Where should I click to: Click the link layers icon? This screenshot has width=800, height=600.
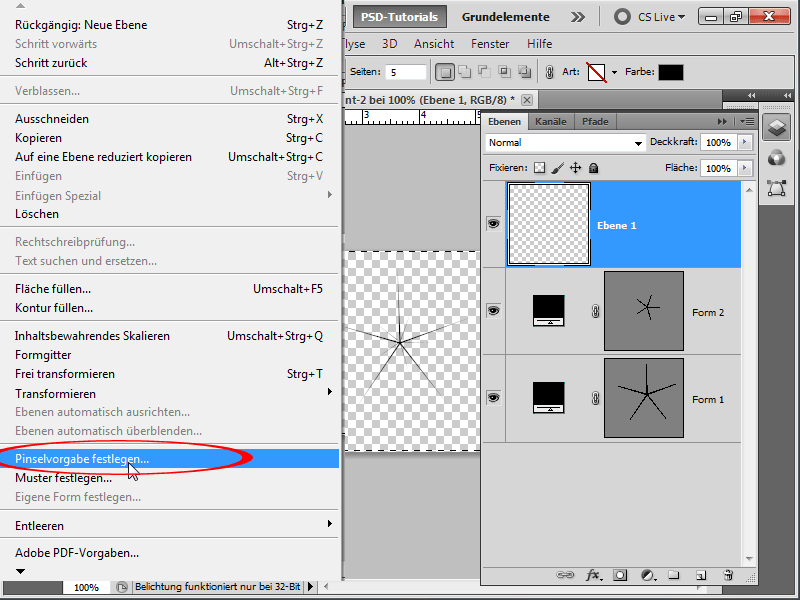(565, 575)
